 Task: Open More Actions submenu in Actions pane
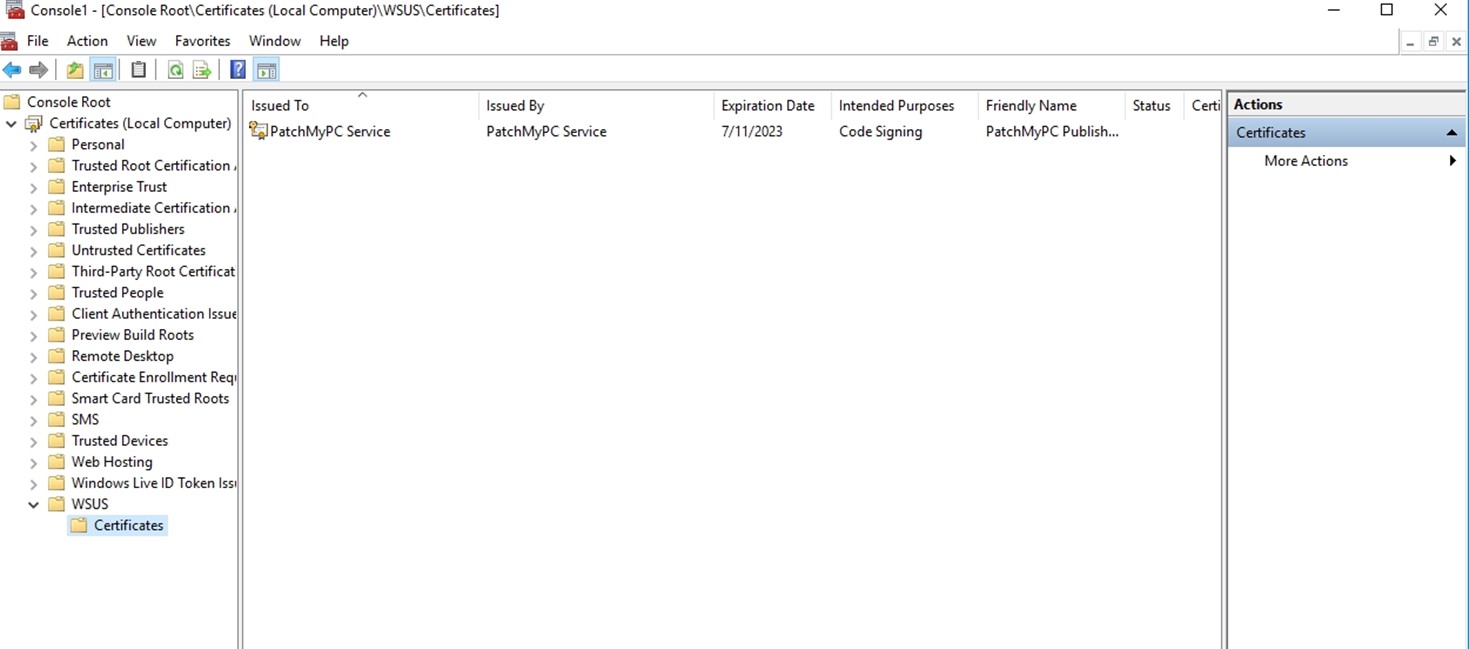[1346, 161]
